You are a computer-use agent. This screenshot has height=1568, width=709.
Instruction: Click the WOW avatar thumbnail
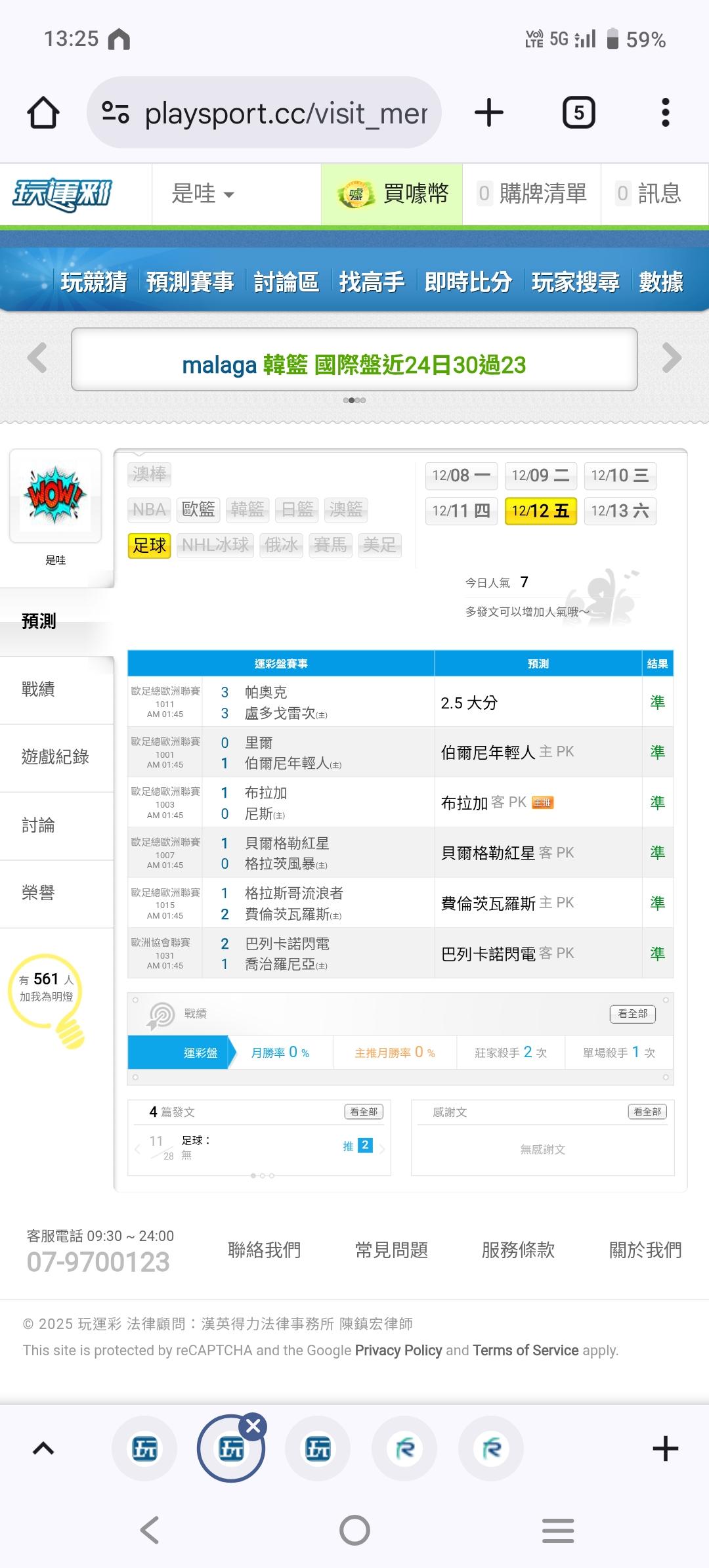coord(55,496)
